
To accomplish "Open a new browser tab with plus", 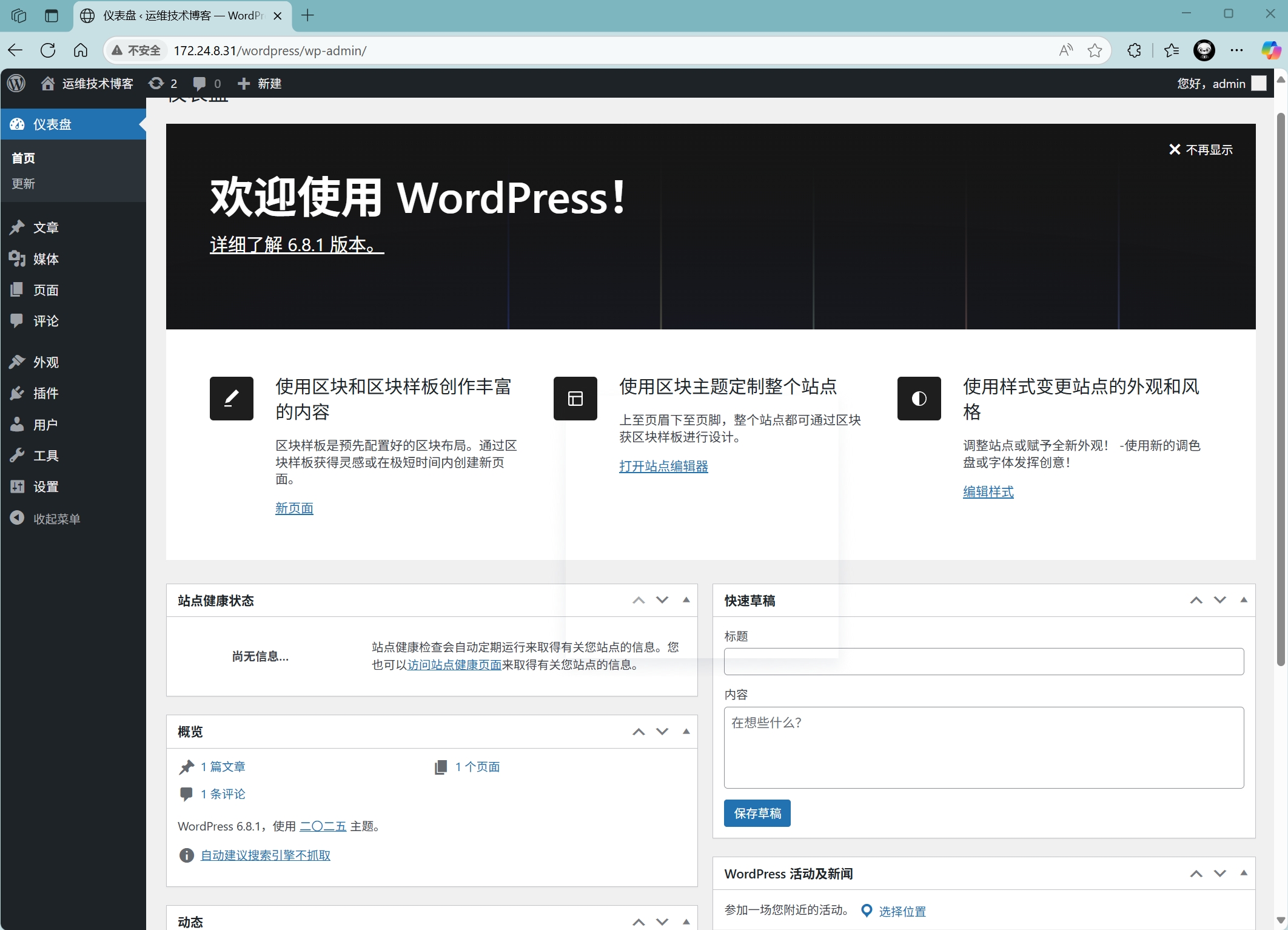I will [307, 15].
